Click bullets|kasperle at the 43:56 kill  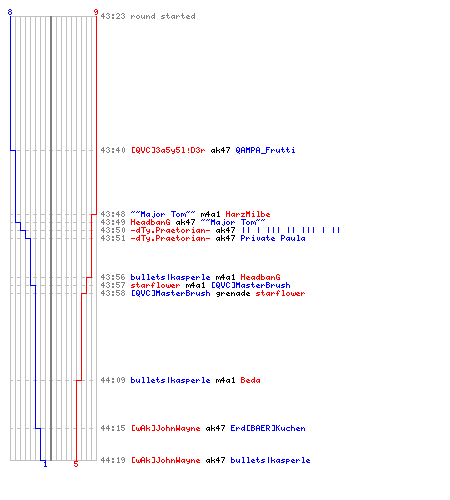click(x=170, y=277)
